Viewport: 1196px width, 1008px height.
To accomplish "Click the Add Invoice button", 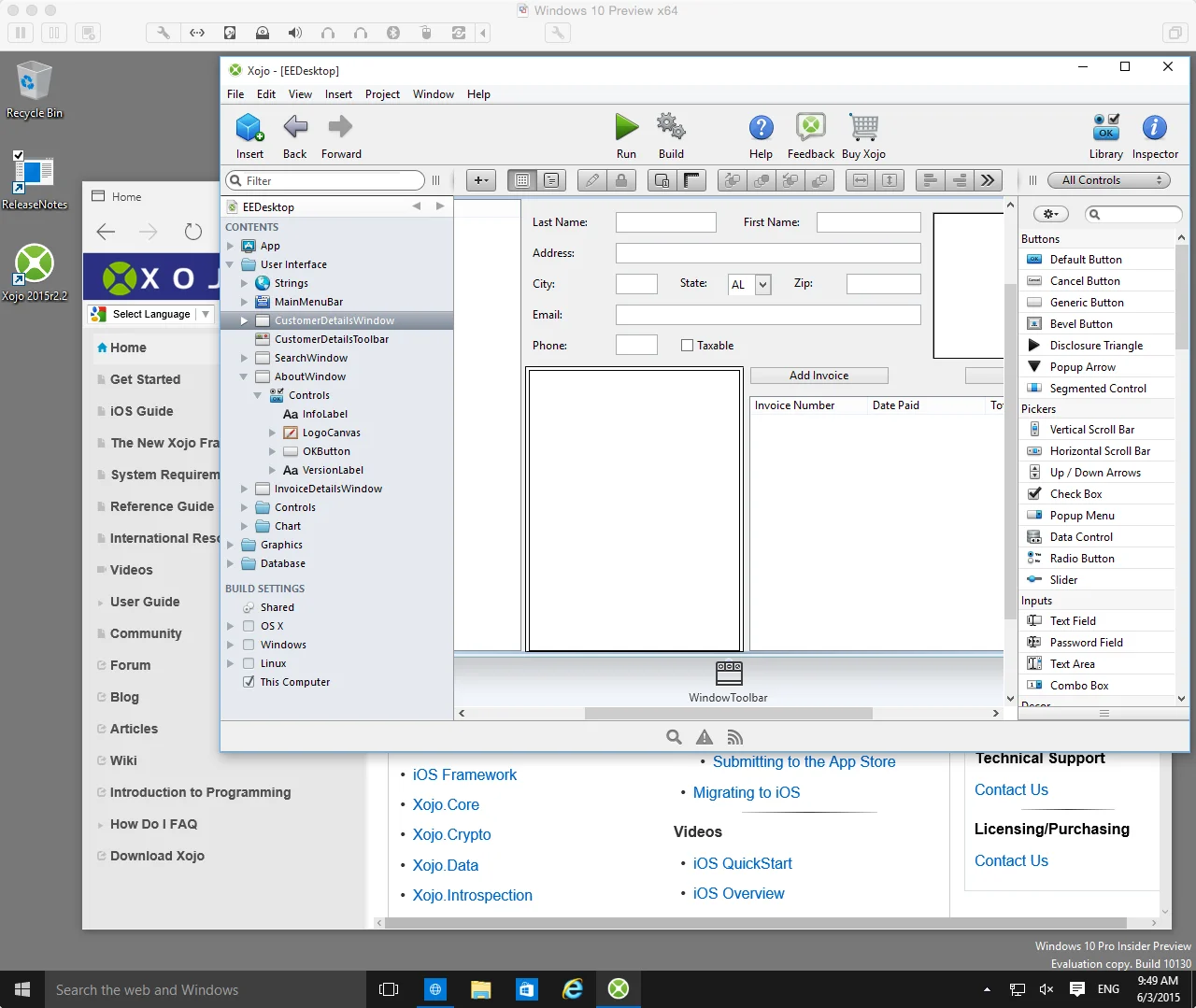I will (x=819, y=376).
